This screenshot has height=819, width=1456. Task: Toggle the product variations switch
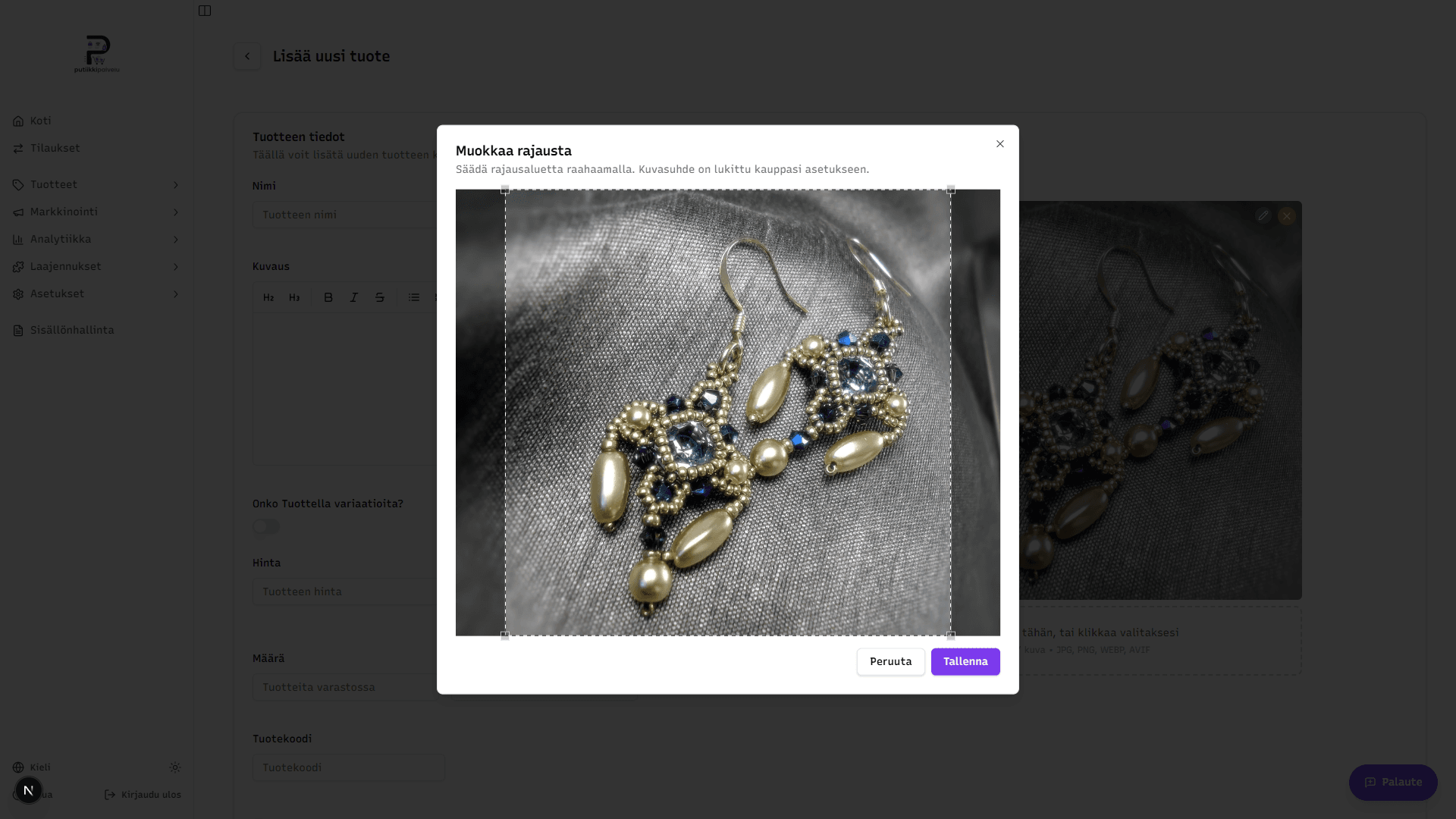point(266,526)
